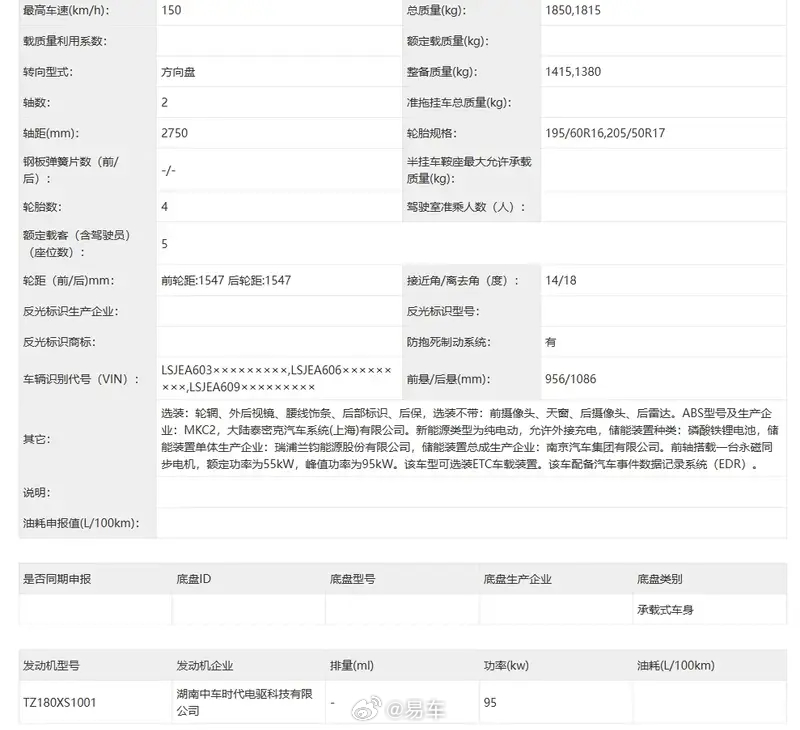The width and height of the screenshot is (800, 730).
Task: Click the 最高车速(km/h) label
Action: point(66,10)
